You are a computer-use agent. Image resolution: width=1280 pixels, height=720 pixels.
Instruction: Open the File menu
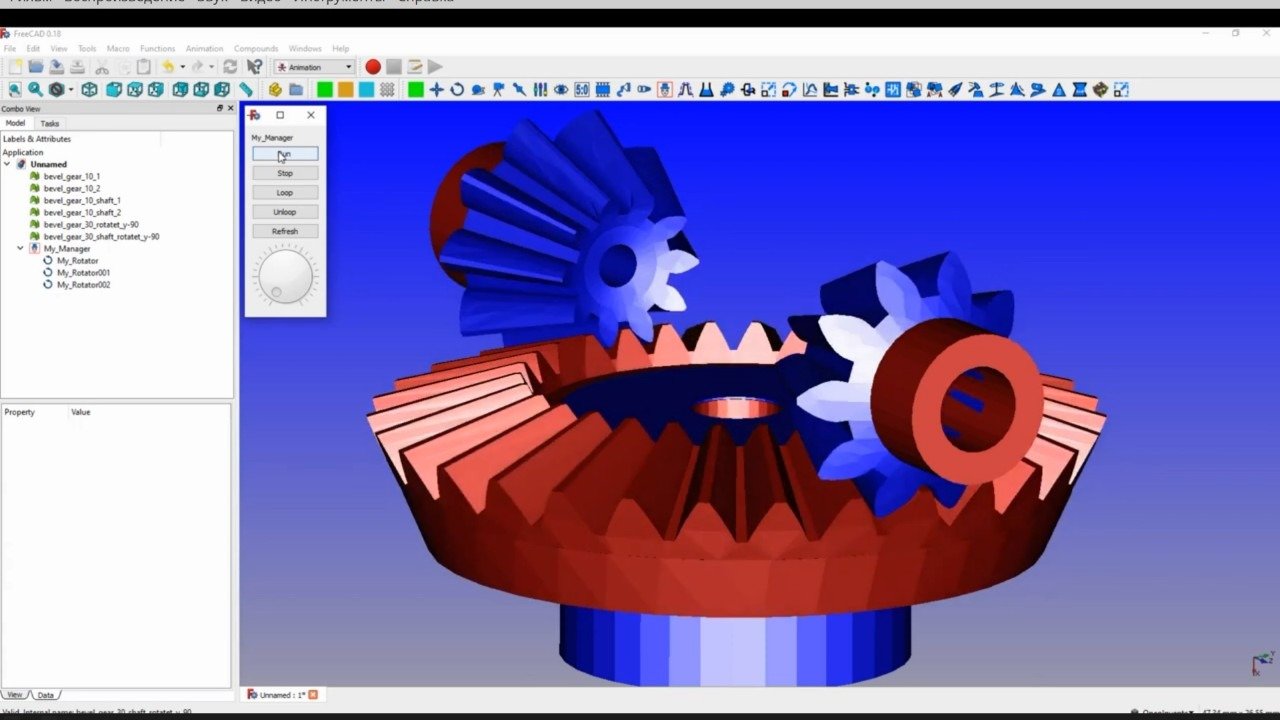pyautogui.click(x=10, y=48)
